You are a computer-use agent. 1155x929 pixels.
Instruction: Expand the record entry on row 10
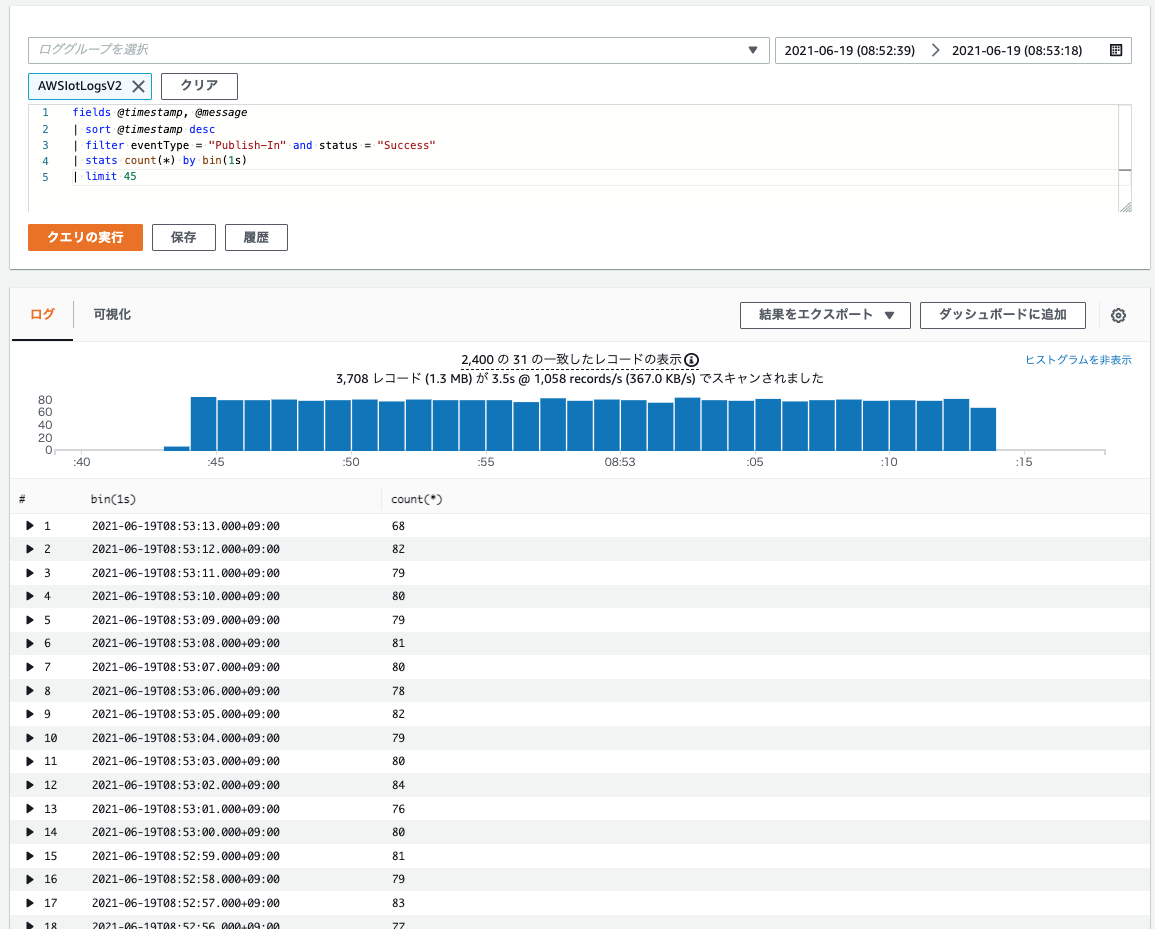click(x=29, y=737)
